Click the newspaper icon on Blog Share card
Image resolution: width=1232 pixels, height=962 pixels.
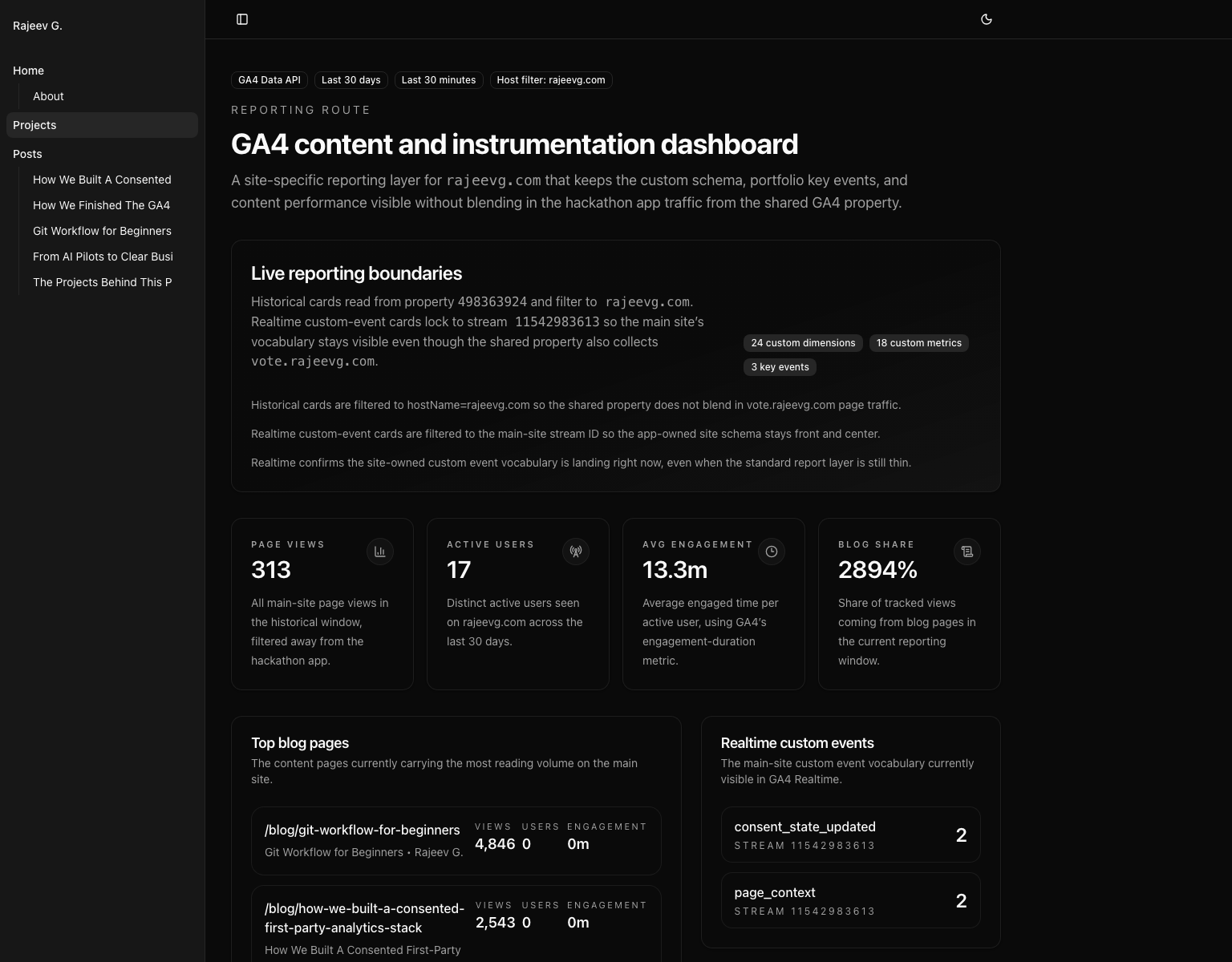pos(967,552)
